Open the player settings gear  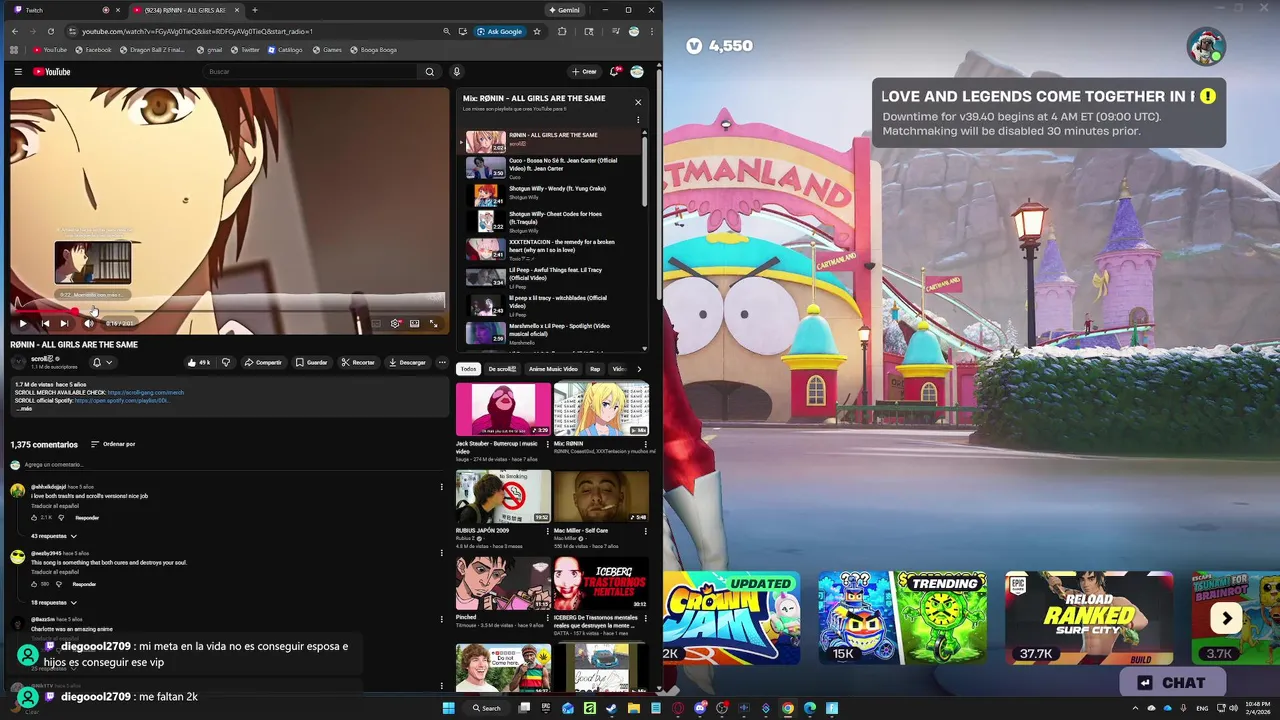(396, 323)
